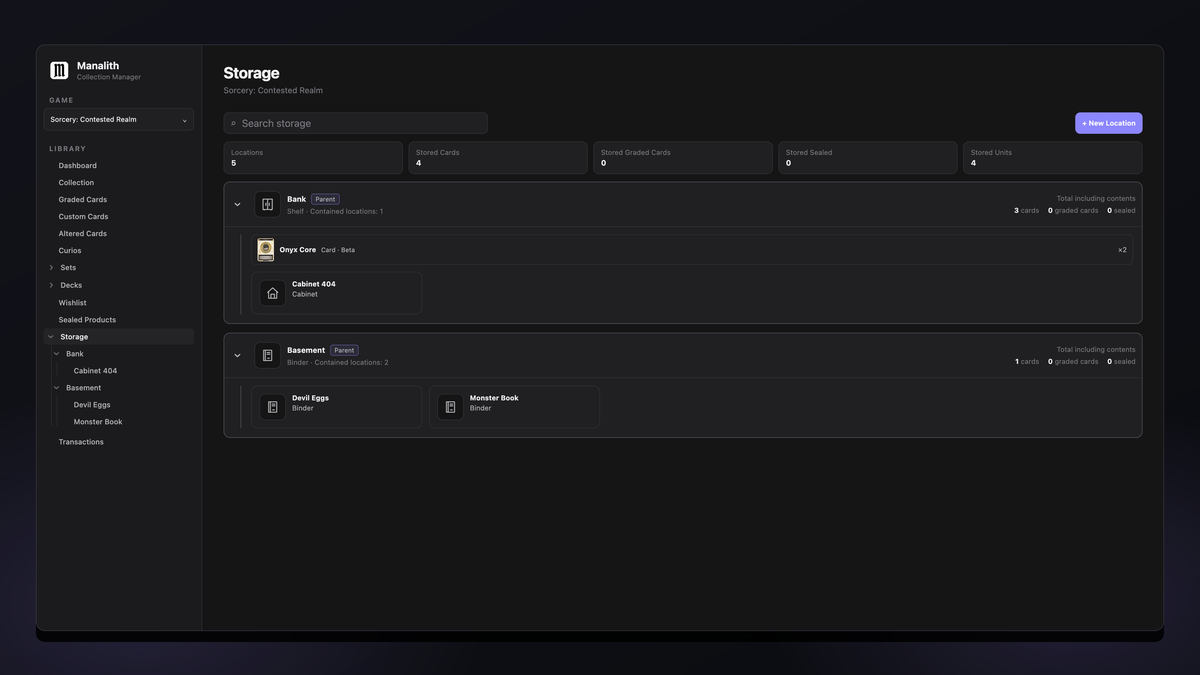Collapse the Basement location panel
This screenshot has height=675, width=1200.
click(237, 355)
